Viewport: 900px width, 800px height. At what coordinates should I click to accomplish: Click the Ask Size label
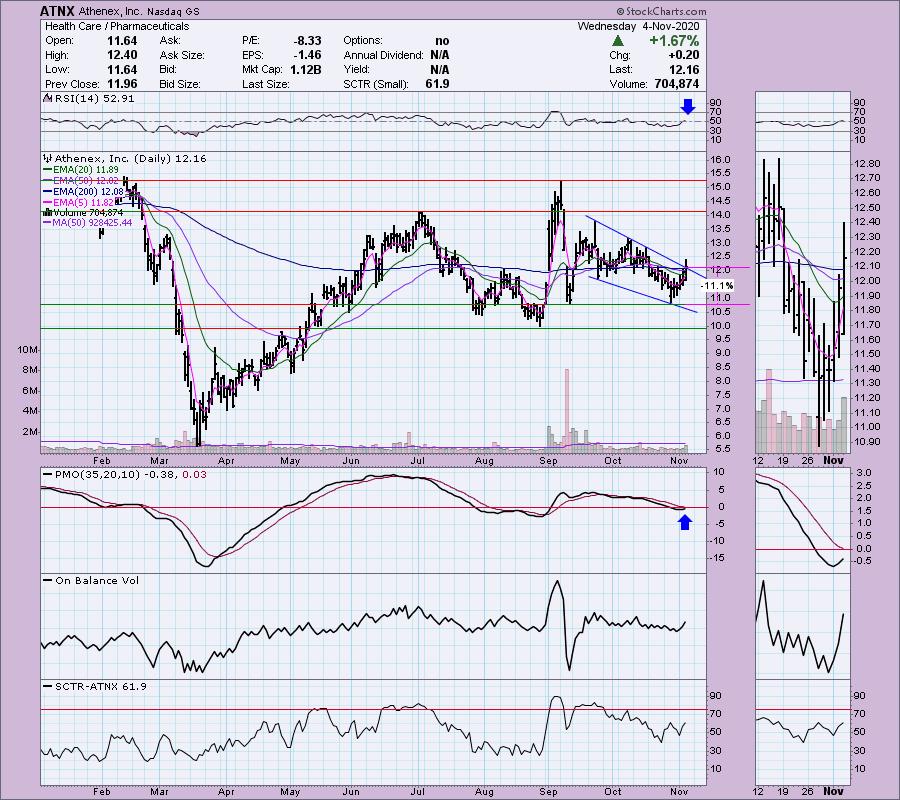click(x=182, y=55)
